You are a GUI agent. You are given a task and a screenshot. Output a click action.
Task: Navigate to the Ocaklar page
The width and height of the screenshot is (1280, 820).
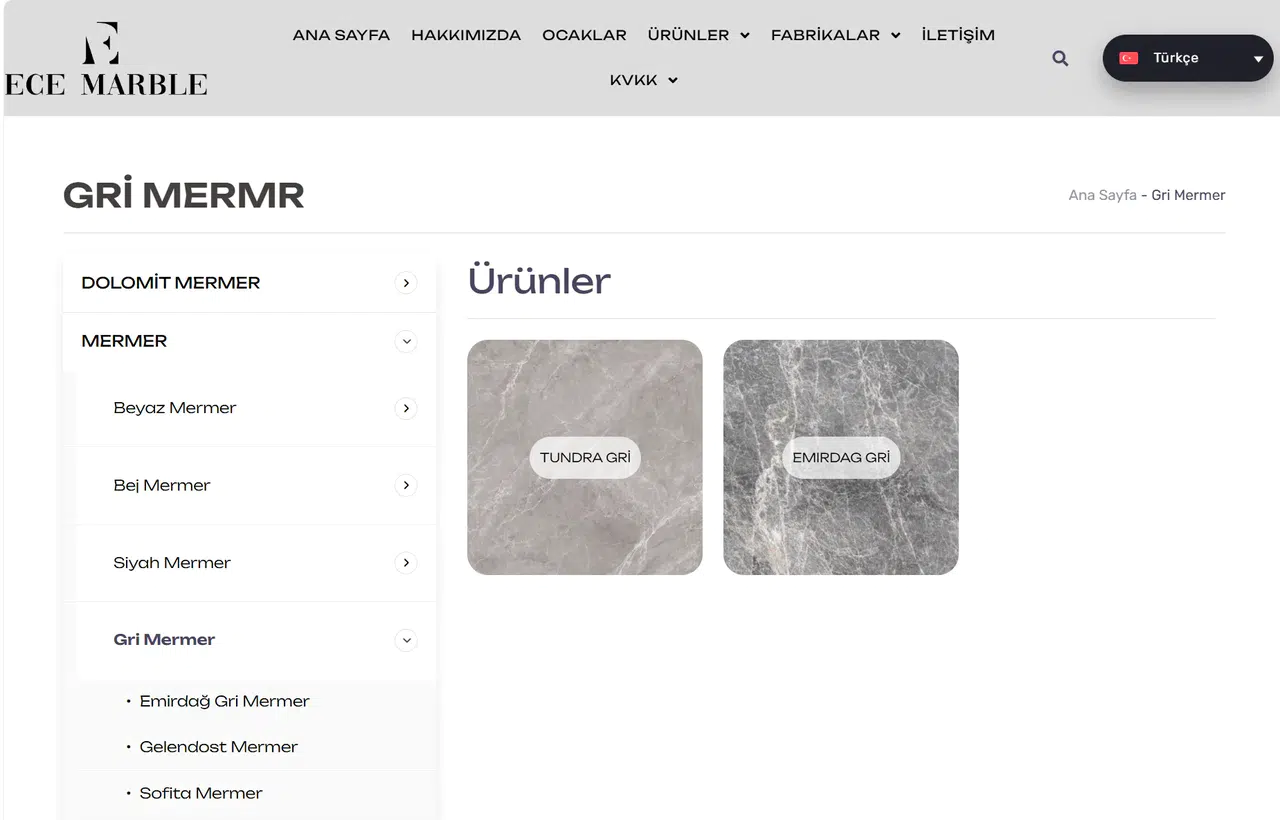click(x=584, y=35)
